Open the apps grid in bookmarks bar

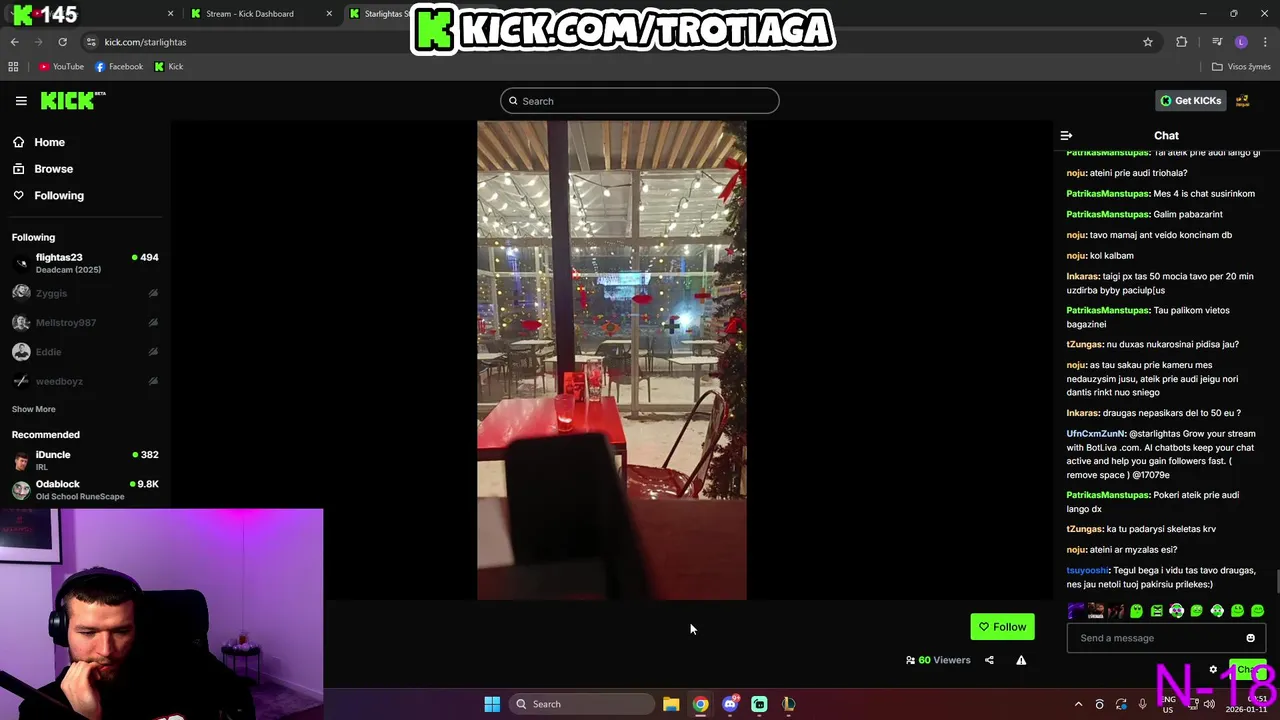13,67
